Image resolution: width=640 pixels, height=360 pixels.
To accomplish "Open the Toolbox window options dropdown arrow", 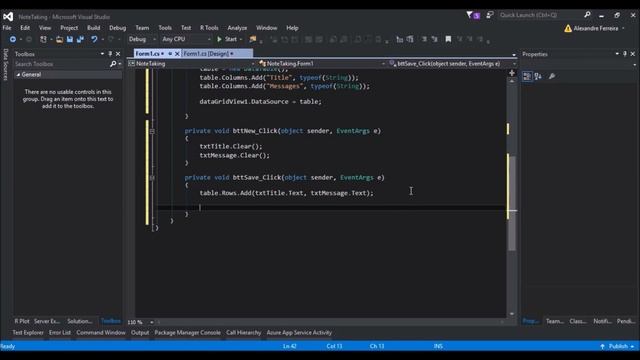I will 102,54.
